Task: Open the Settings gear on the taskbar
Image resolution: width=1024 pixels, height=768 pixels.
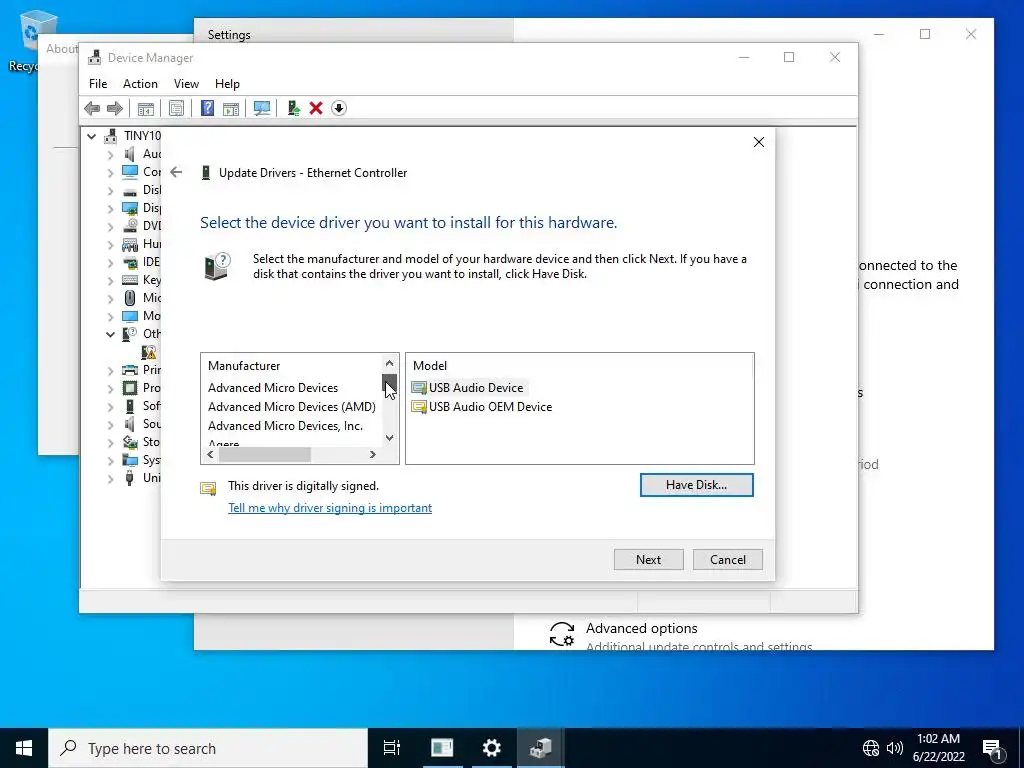Action: (491, 748)
